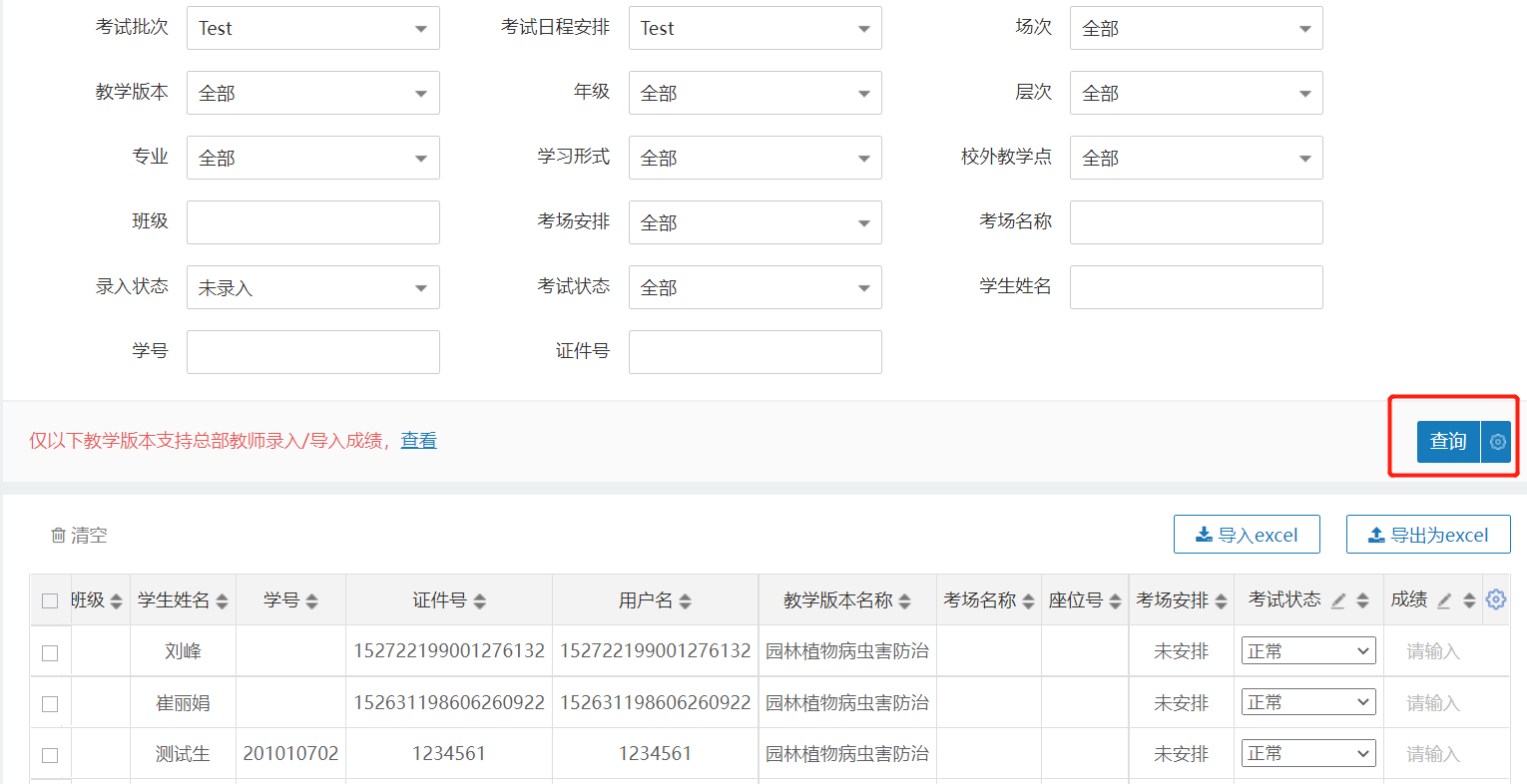Click the 学生姓名 filter input field

1196,287
